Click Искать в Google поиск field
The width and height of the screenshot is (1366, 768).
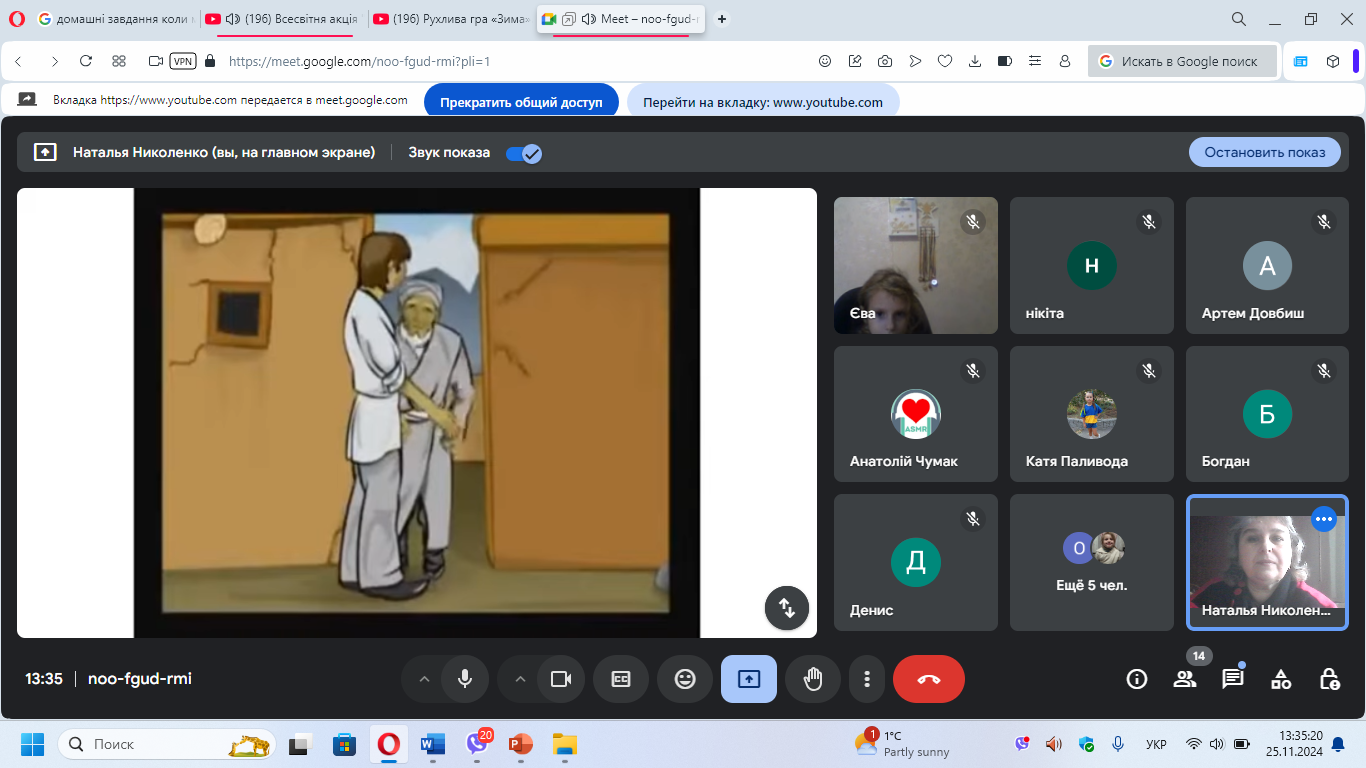pyautogui.click(x=1183, y=61)
